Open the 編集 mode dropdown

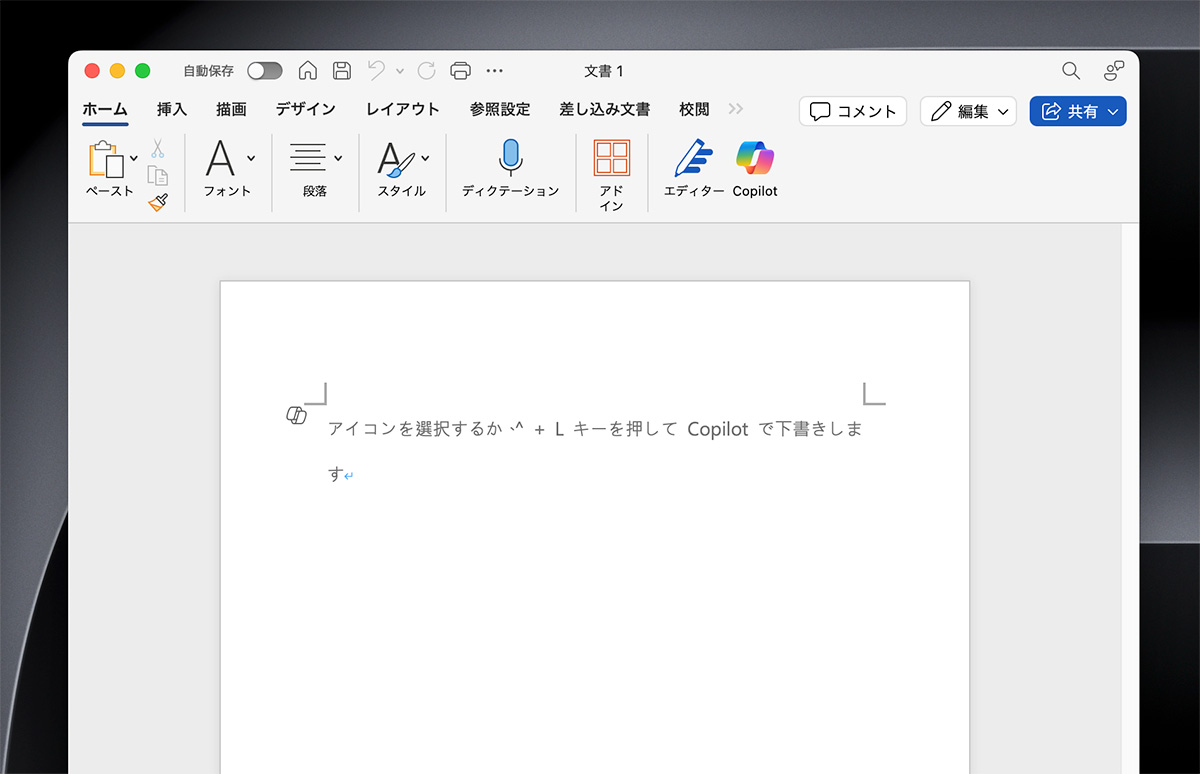968,111
